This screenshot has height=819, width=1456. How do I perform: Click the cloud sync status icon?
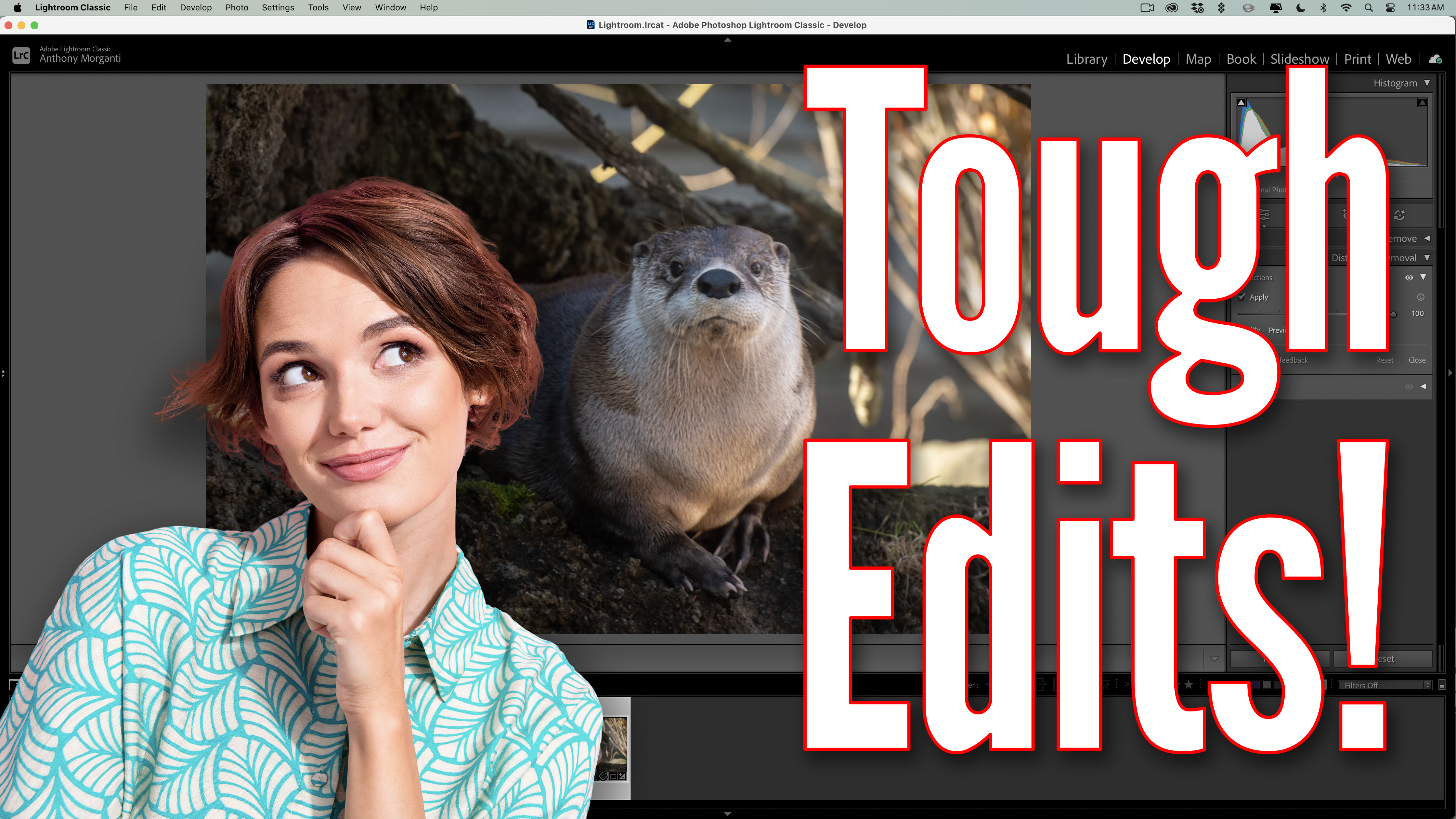pos(1435,59)
